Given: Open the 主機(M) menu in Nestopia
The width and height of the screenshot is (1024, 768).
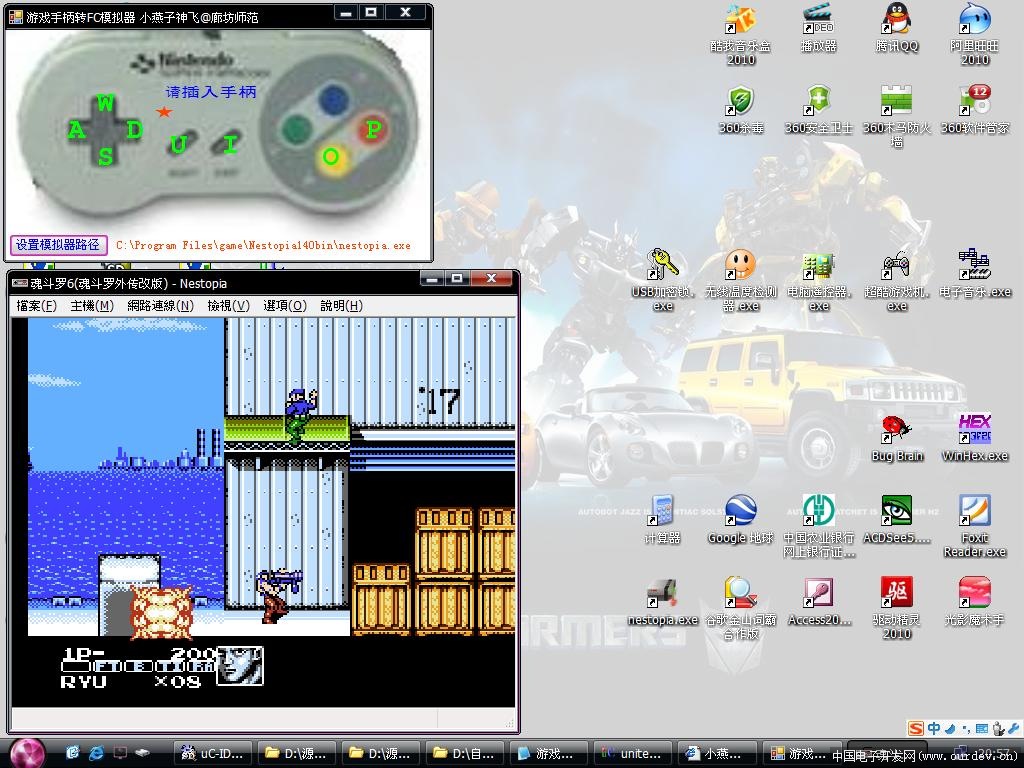Looking at the screenshot, I should coord(91,306).
